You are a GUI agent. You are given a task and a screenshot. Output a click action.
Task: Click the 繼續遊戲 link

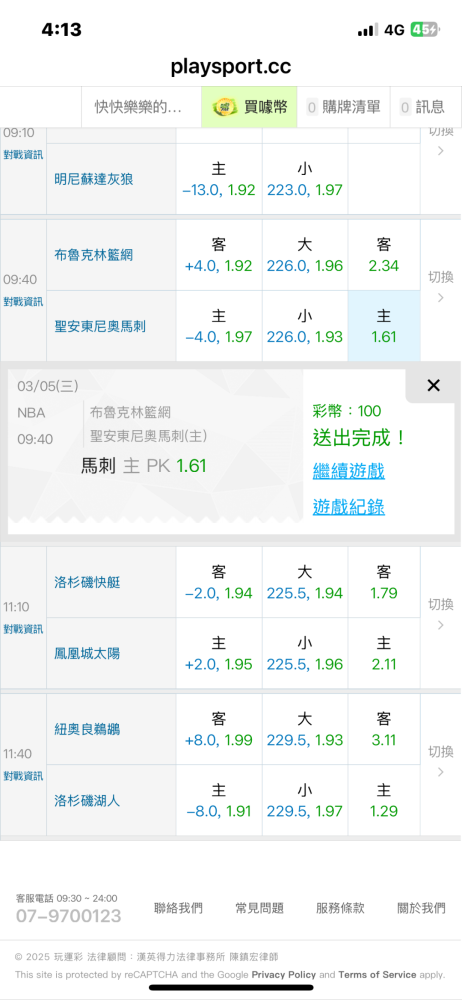click(x=349, y=472)
